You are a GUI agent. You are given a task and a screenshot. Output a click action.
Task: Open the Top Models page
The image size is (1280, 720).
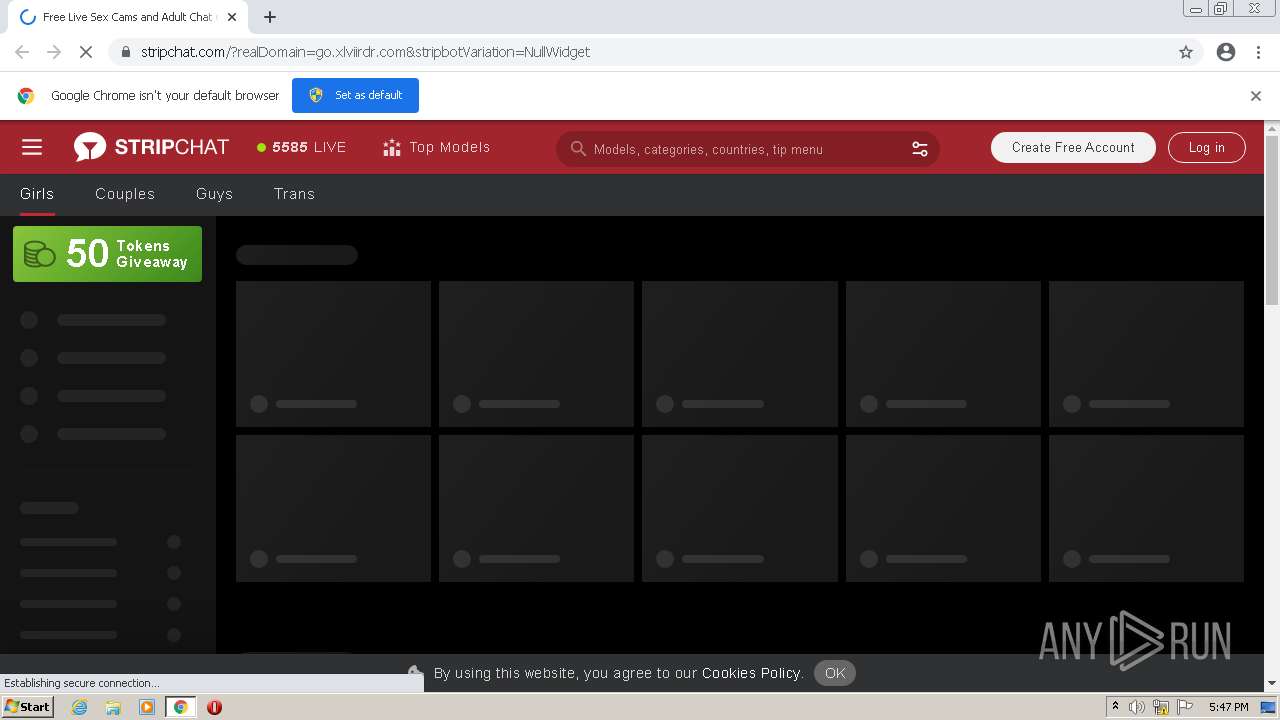pyautogui.click(x=436, y=147)
